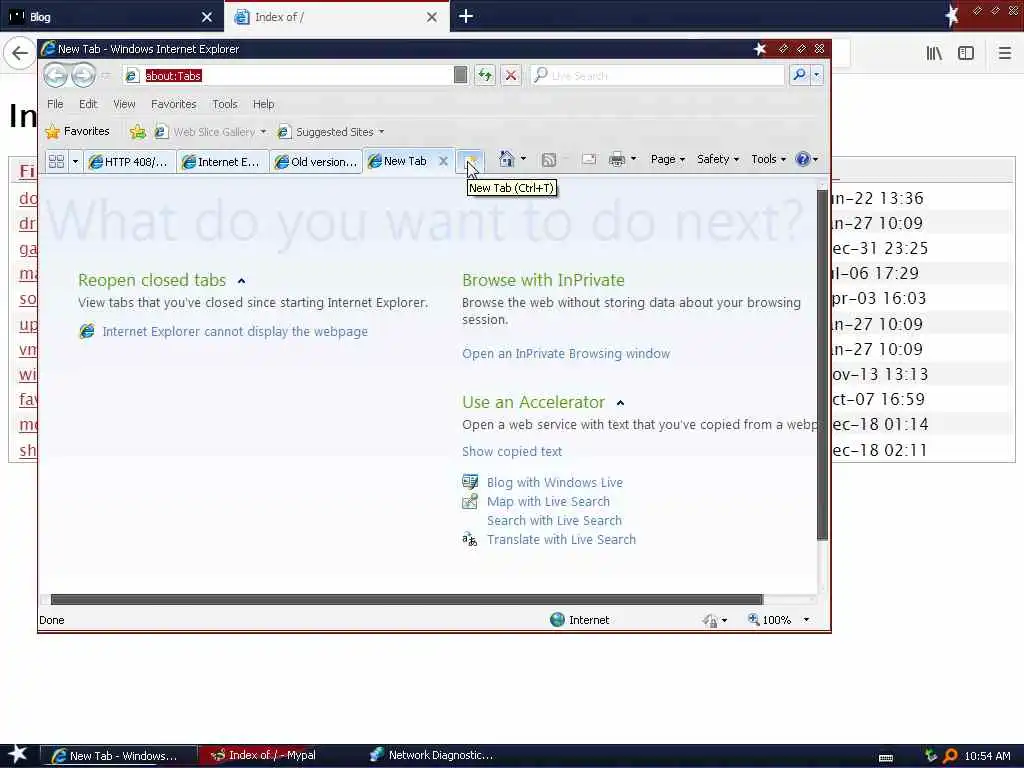The height and width of the screenshot is (768, 1024).
Task: Refresh the page in Internet Explorer
Action: pos(485,76)
